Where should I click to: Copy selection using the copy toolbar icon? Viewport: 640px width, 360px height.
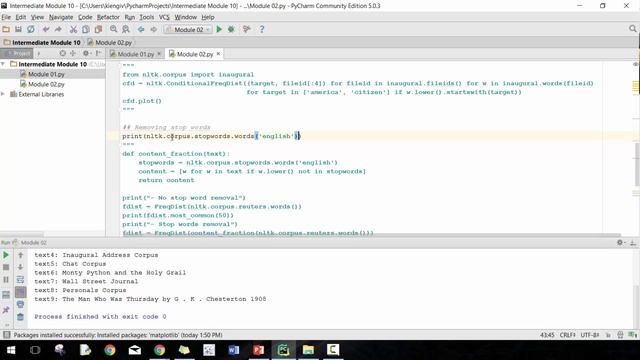[86, 29]
